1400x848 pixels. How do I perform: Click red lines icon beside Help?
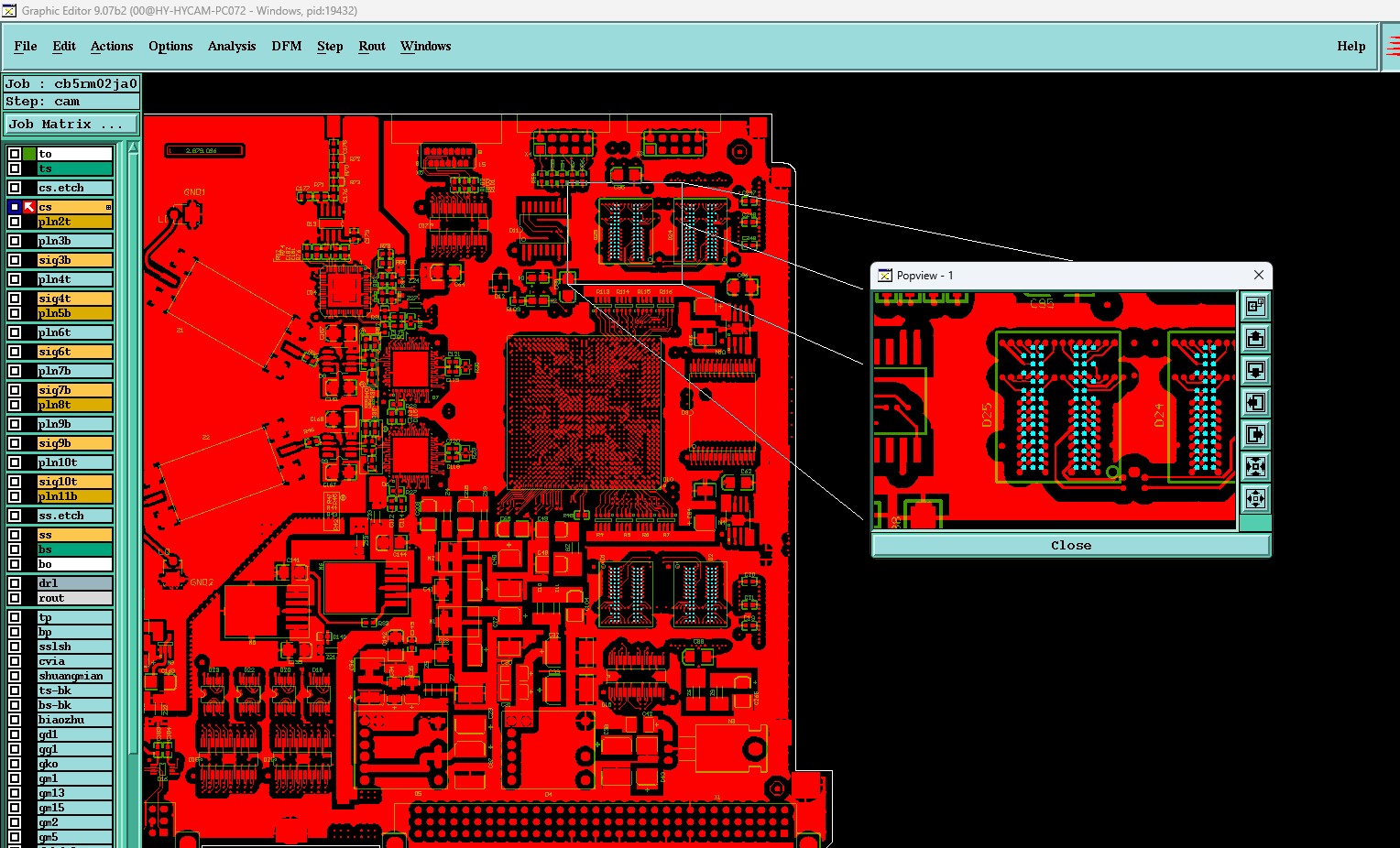[x=1393, y=46]
